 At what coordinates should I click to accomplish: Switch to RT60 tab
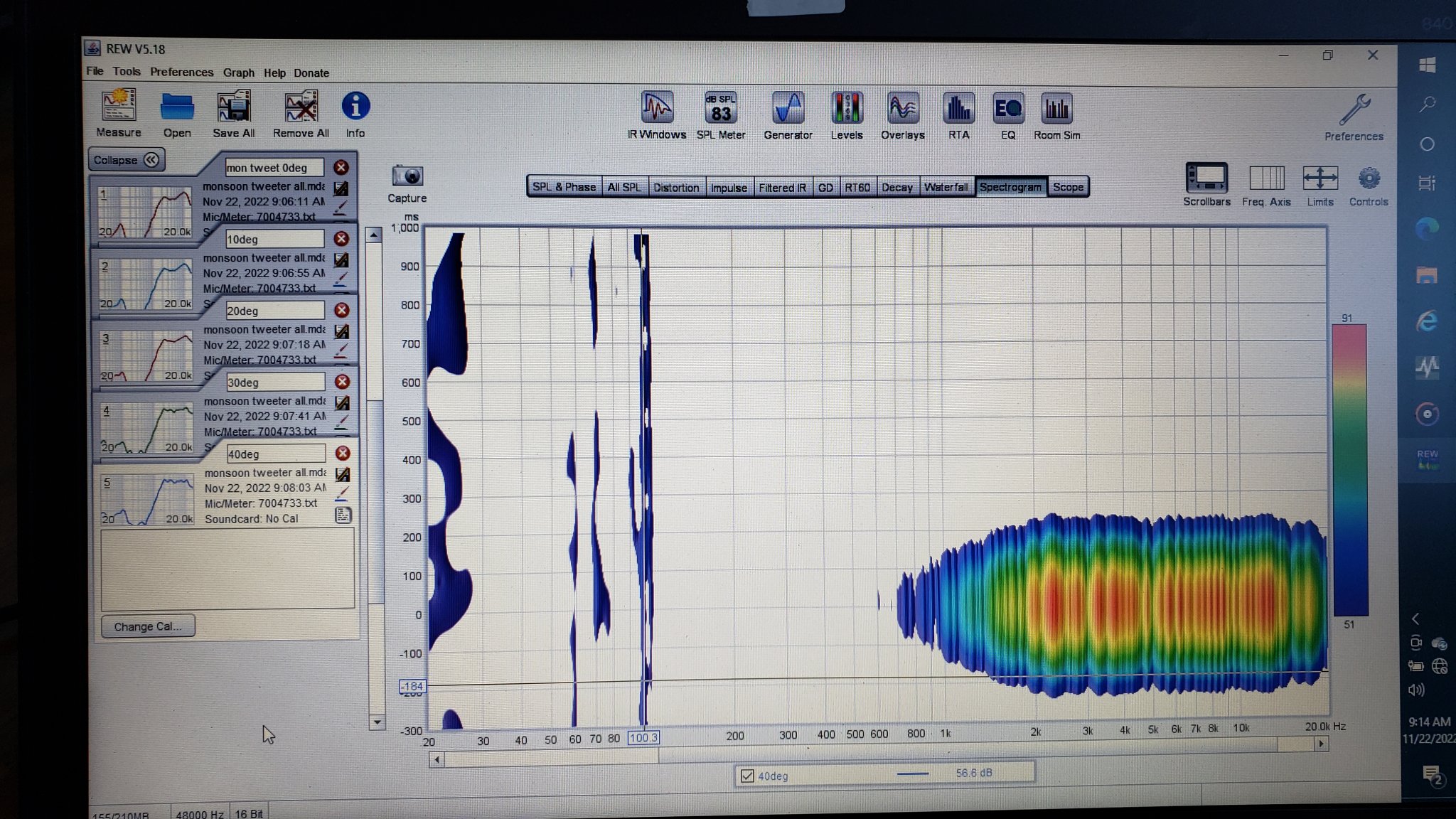[857, 188]
